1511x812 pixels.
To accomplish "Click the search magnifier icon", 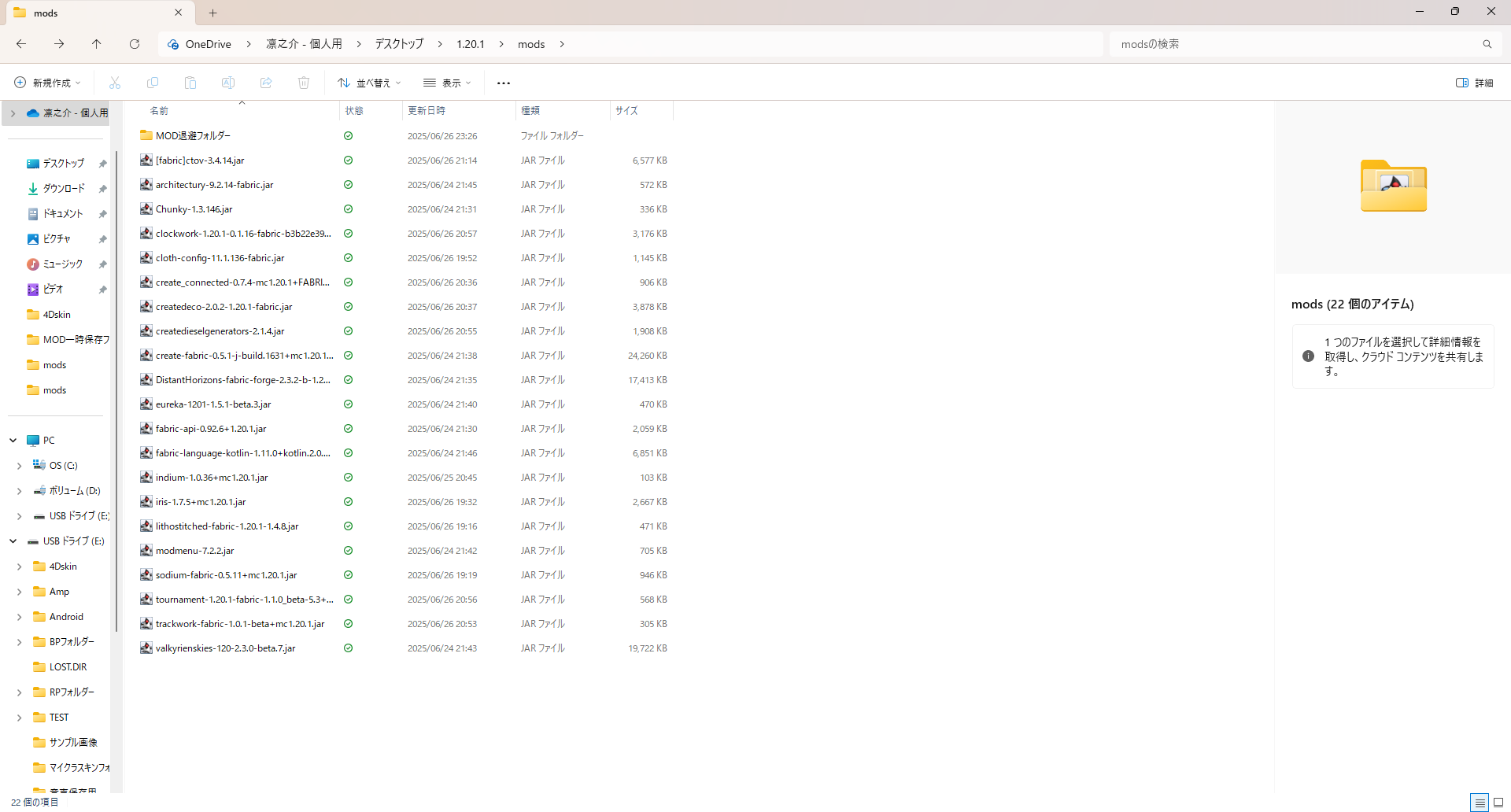I will [1487, 44].
